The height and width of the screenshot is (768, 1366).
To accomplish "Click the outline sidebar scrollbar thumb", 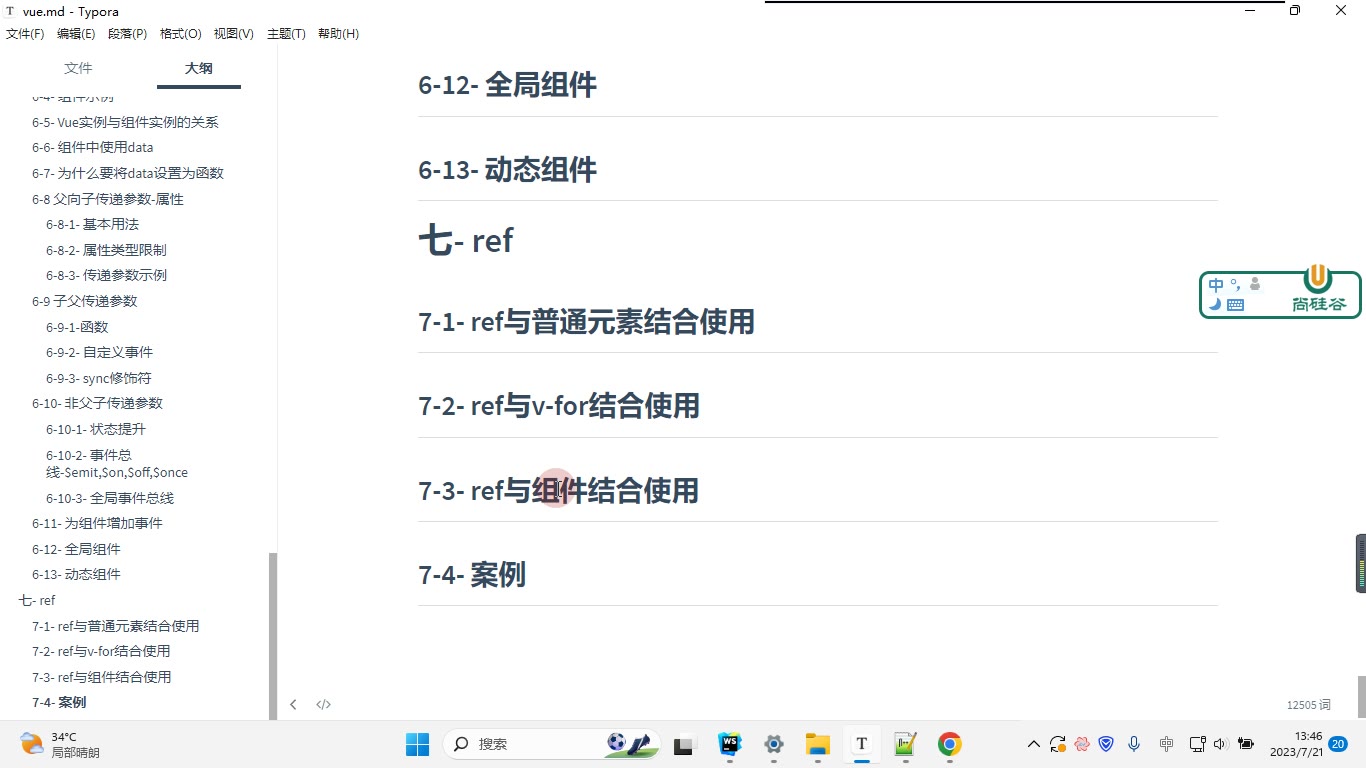I will pyautogui.click(x=273, y=636).
